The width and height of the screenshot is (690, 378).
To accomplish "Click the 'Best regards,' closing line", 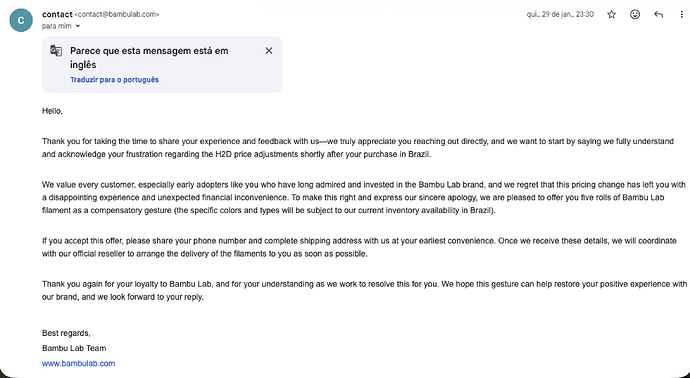I will click(x=66, y=333).
